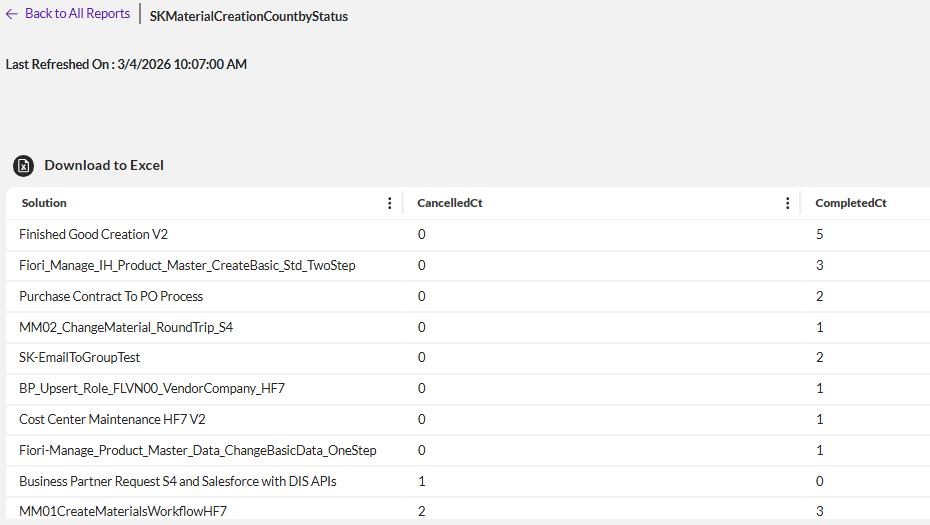The width and height of the screenshot is (930, 525).
Task: Click BP_Upsert_Role_FLVN00_VendorCompany_HF7 cell
Action: (x=152, y=388)
